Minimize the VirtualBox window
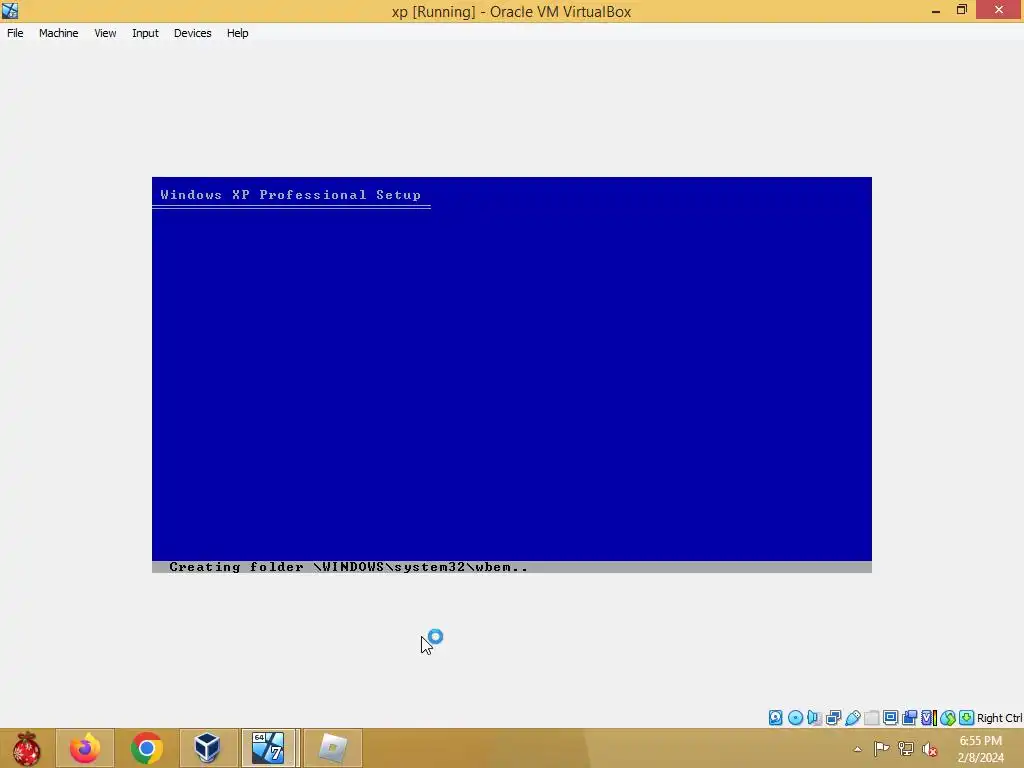 pos(936,10)
